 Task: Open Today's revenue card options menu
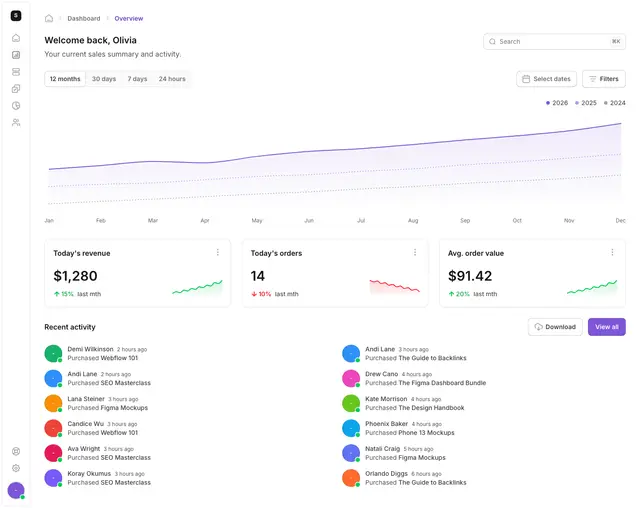(218, 253)
